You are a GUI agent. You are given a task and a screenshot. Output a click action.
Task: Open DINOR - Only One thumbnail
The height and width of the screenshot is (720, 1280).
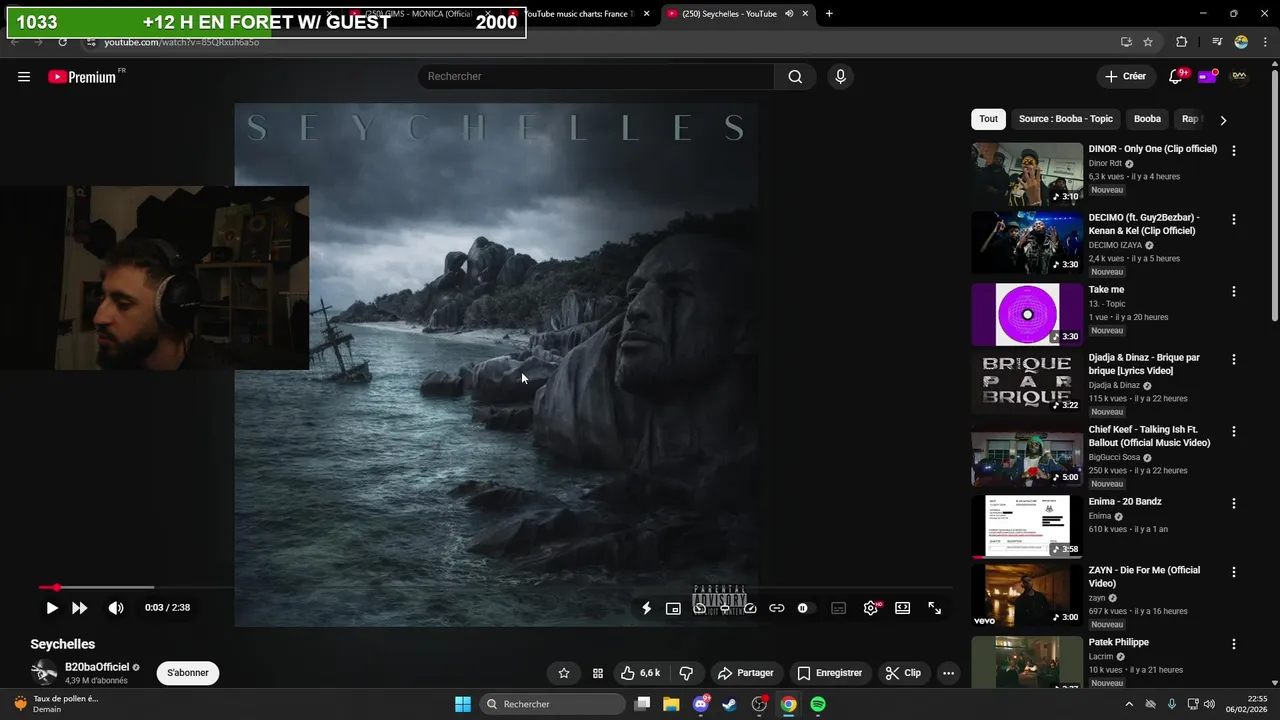(x=1027, y=174)
